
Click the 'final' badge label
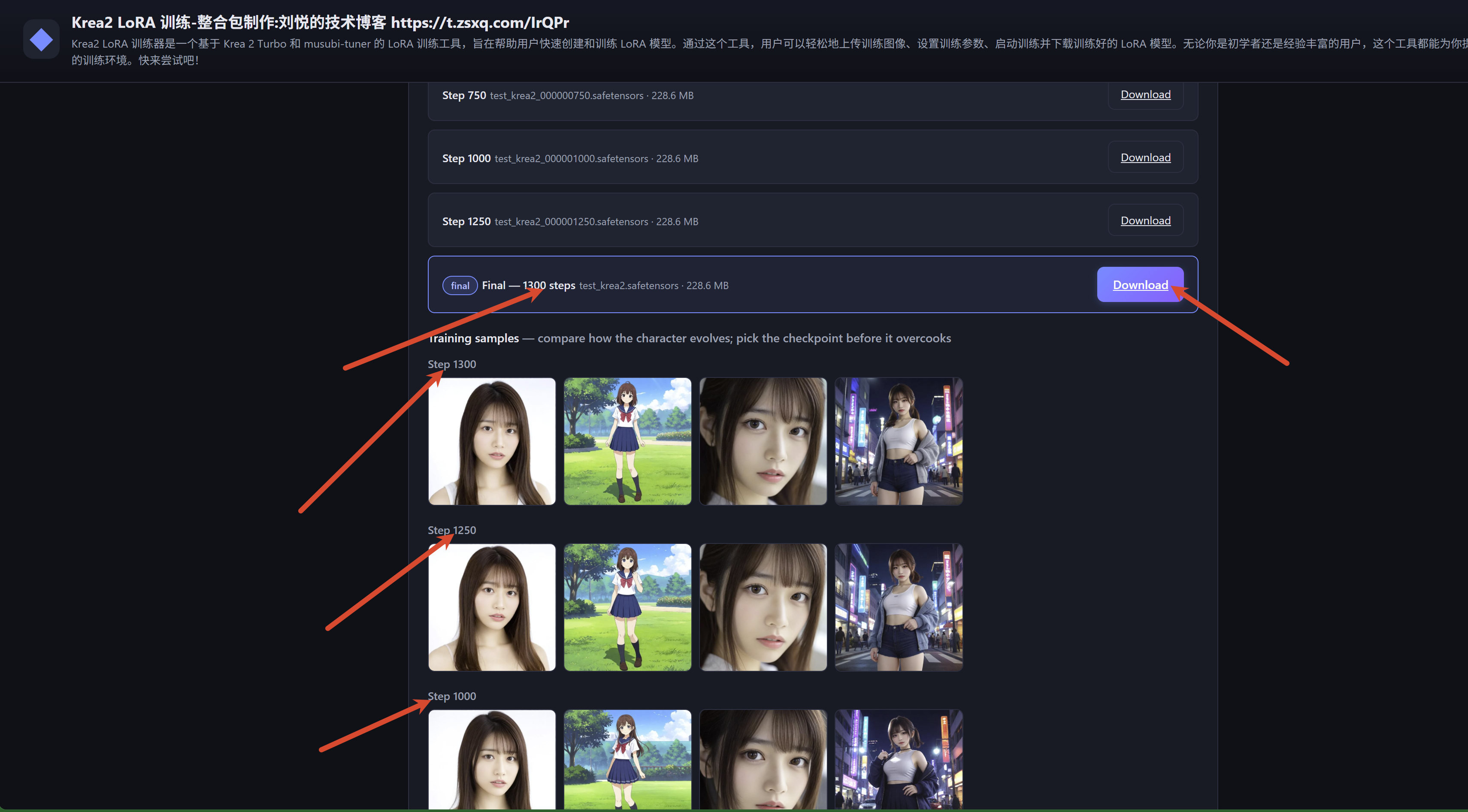[460, 286]
